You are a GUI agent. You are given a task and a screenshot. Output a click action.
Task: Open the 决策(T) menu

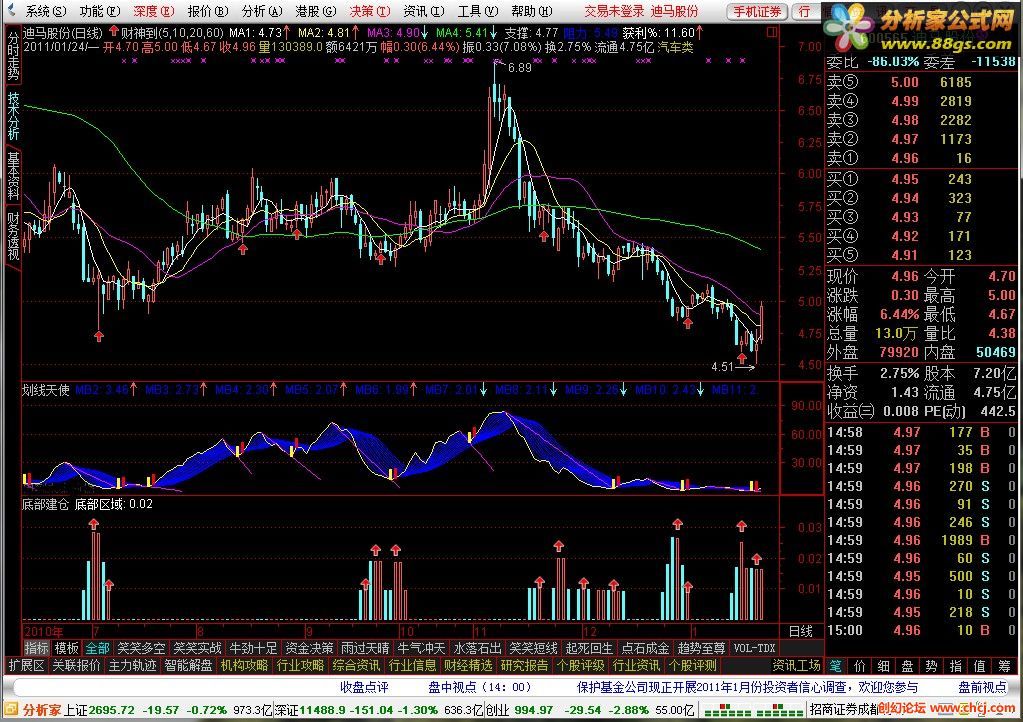click(370, 11)
